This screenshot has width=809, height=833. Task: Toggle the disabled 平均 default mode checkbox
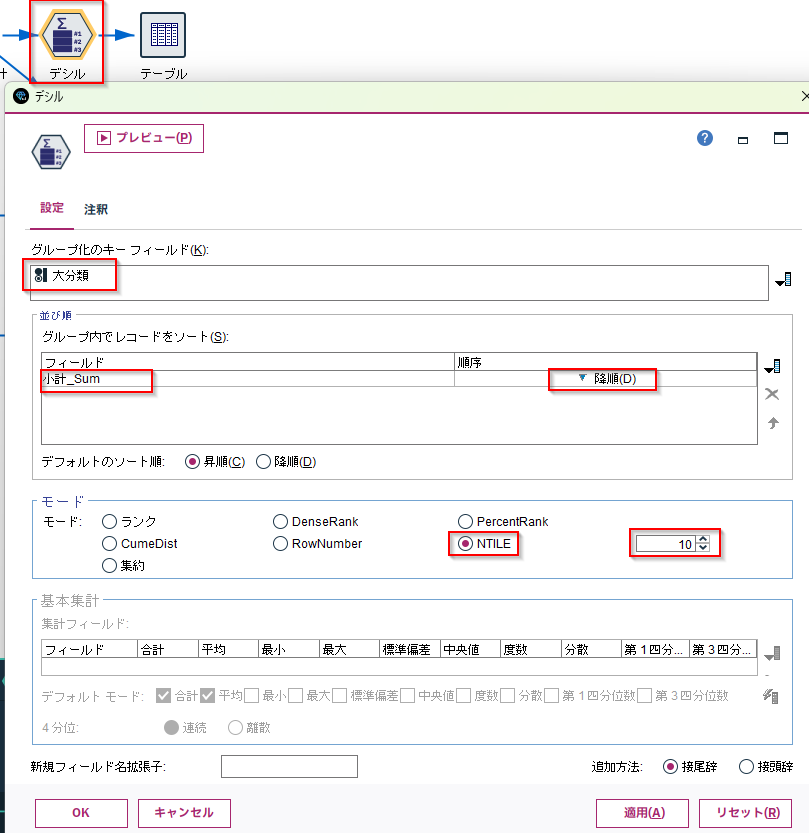208,695
